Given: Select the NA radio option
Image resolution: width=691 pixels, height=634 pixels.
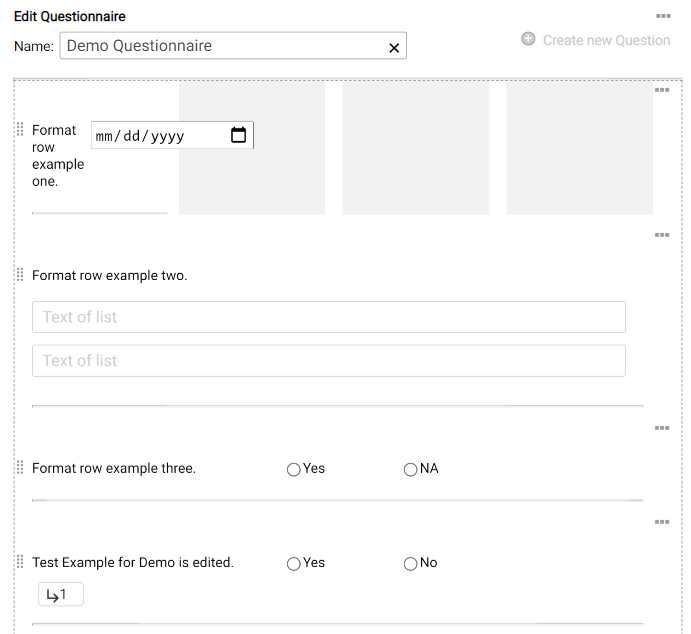Looking at the screenshot, I should point(411,469).
